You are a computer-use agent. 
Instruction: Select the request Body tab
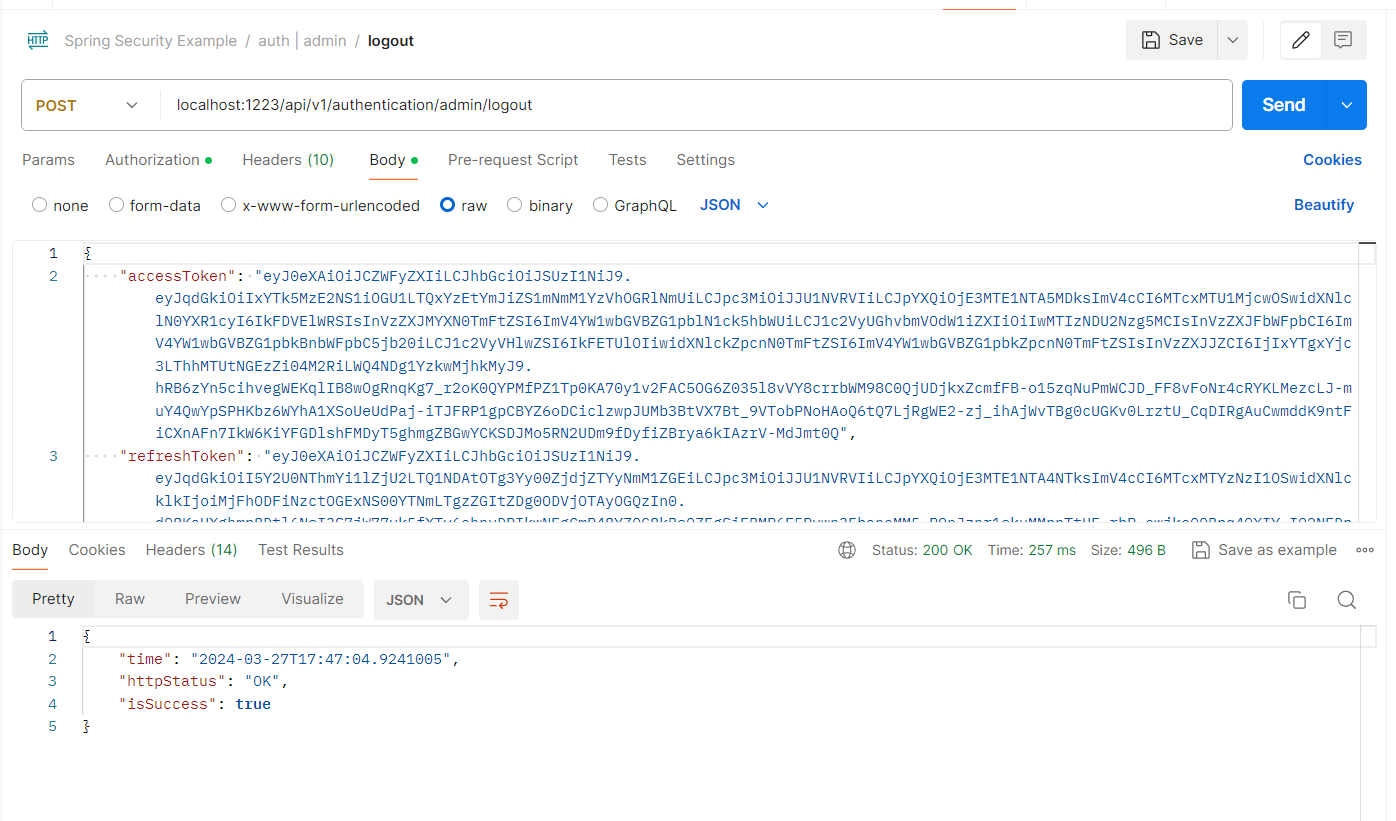pyautogui.click(x=393, y=160)
